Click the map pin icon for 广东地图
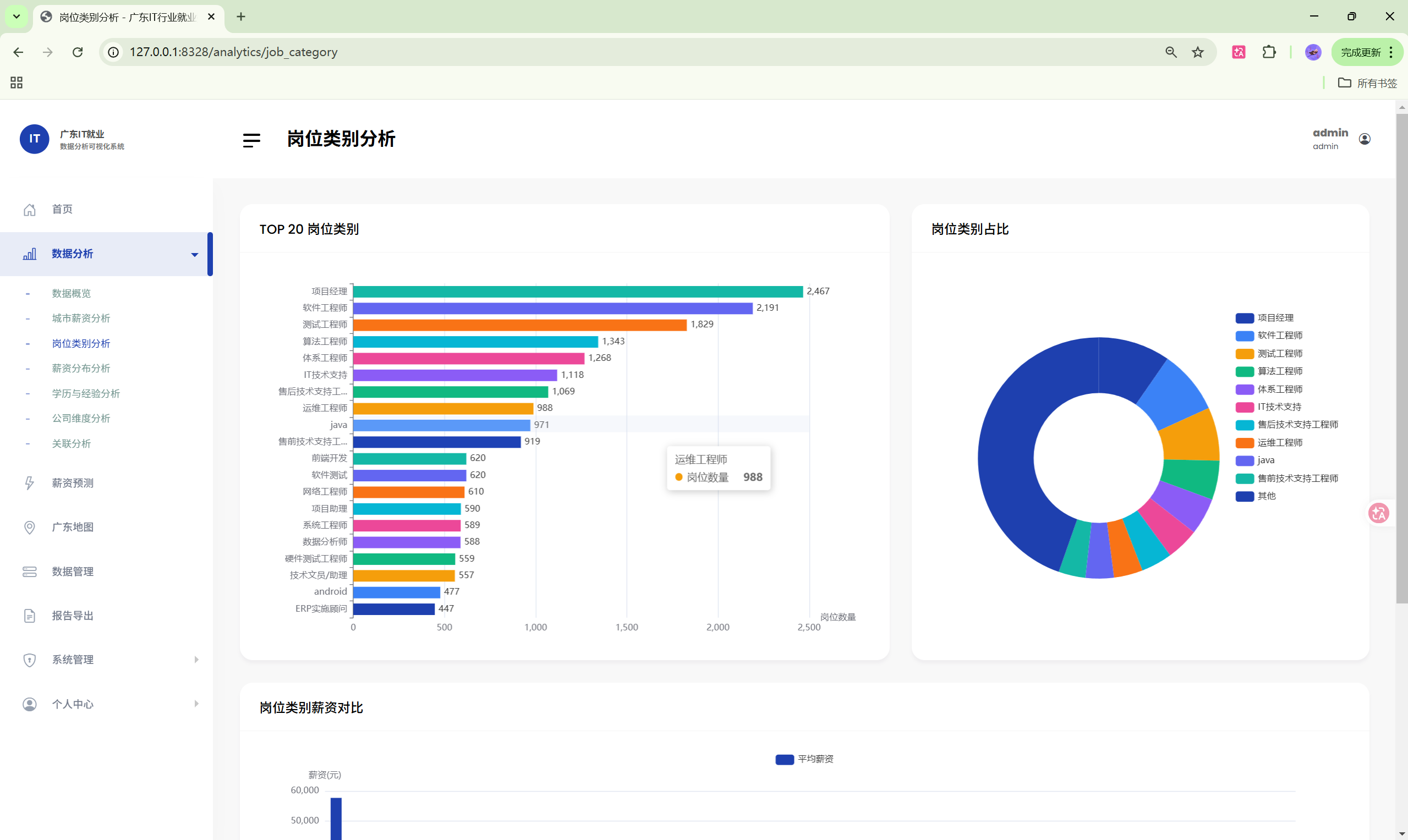Image resolution: width=1408 pixels, height=840 pixels. tap(30, 527)
